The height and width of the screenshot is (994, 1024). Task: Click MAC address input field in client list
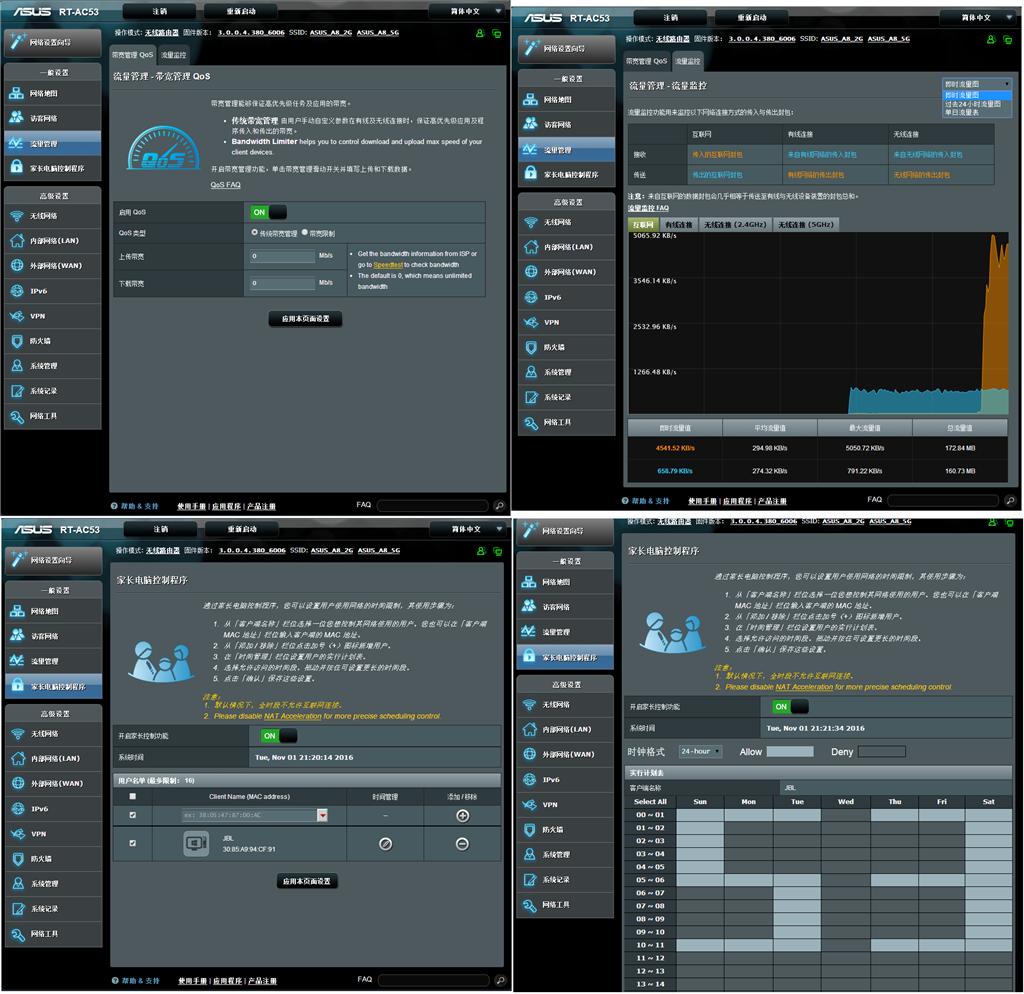(x=249, y=815)
